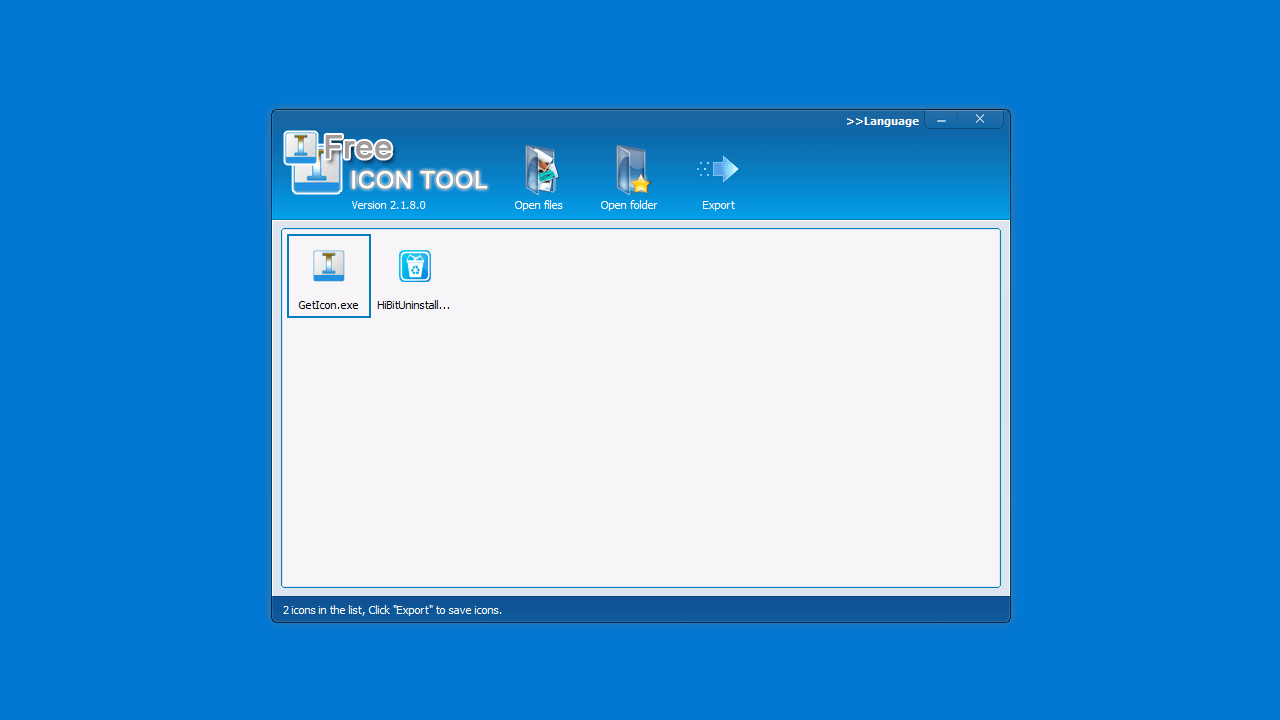Select the GetIcon.exe icon thumbnail
1280x720 pixels.
pos(329,265)
